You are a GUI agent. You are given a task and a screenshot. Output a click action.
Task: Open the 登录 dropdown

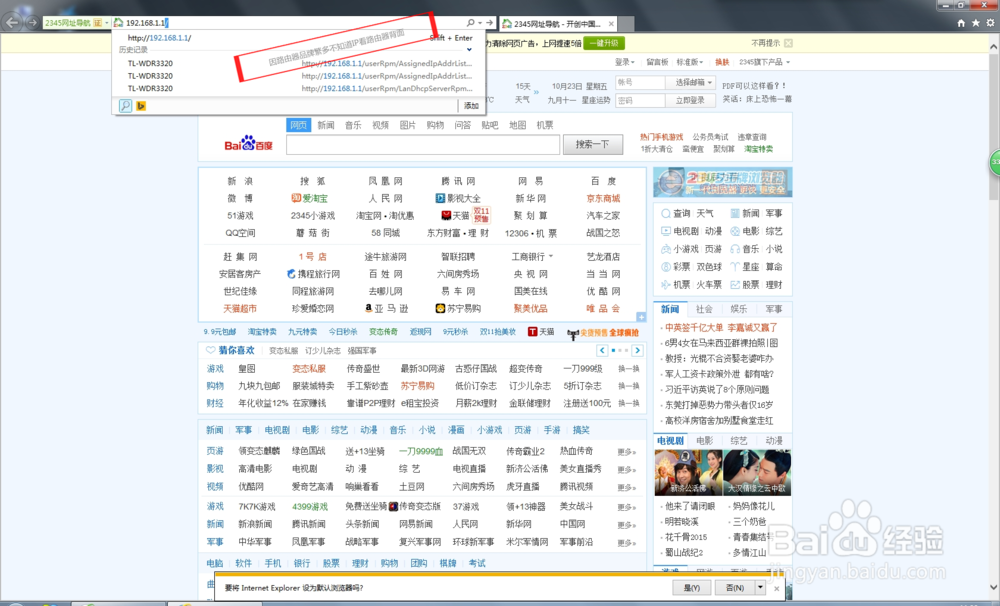tap(624, 62)
